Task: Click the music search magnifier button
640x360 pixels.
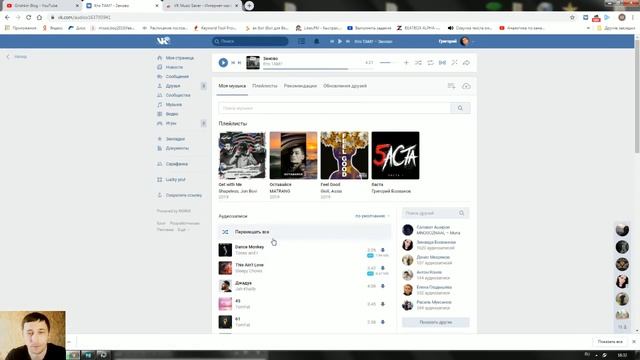Action: 460,108
